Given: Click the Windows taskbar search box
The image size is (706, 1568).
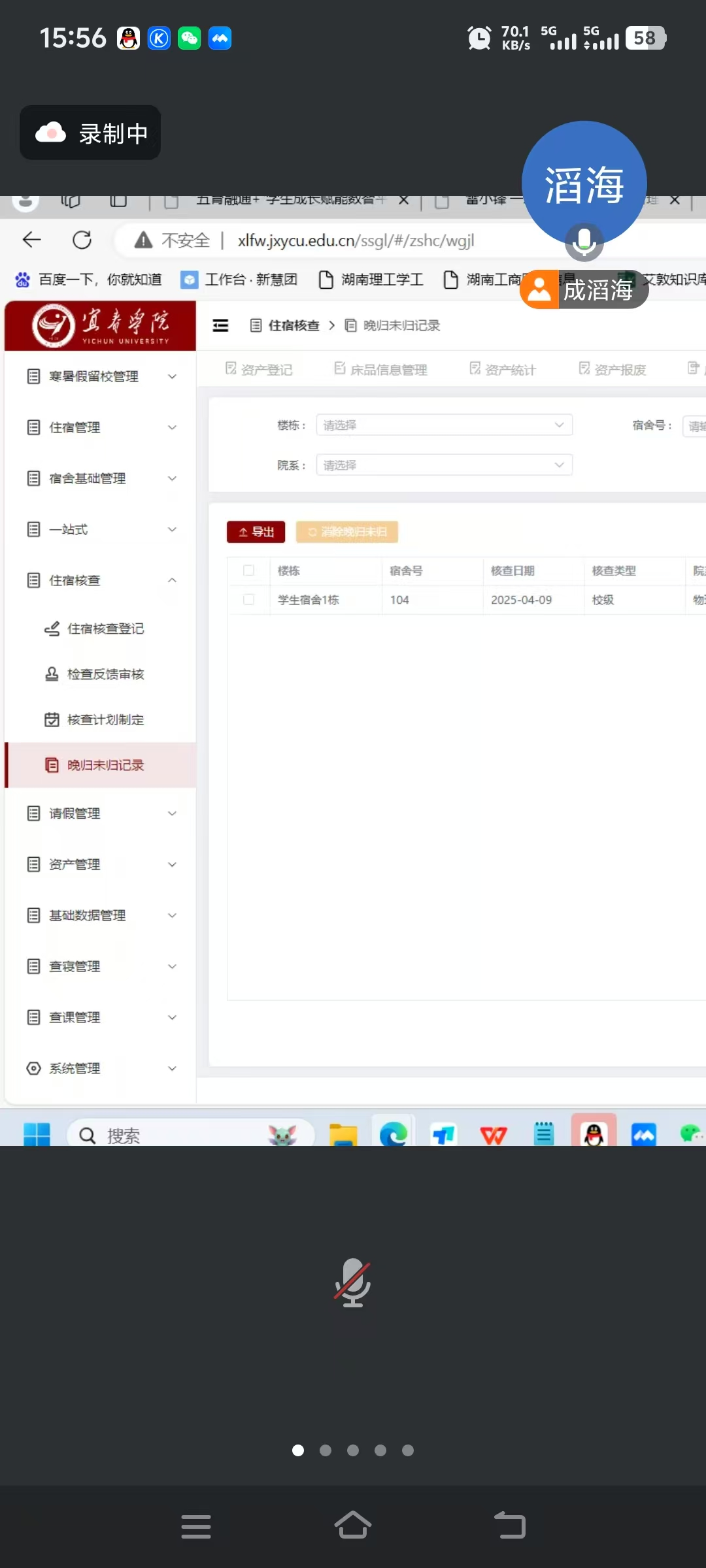Looking at the screenshot, I should click(190, 1135).
